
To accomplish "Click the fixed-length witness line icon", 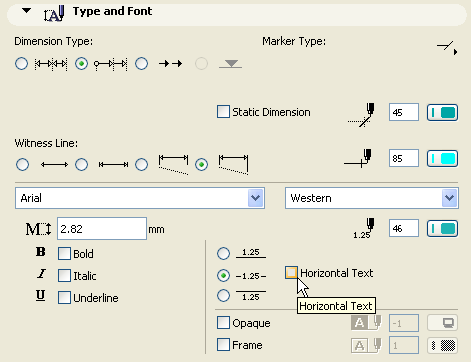I will pos(173,164).
